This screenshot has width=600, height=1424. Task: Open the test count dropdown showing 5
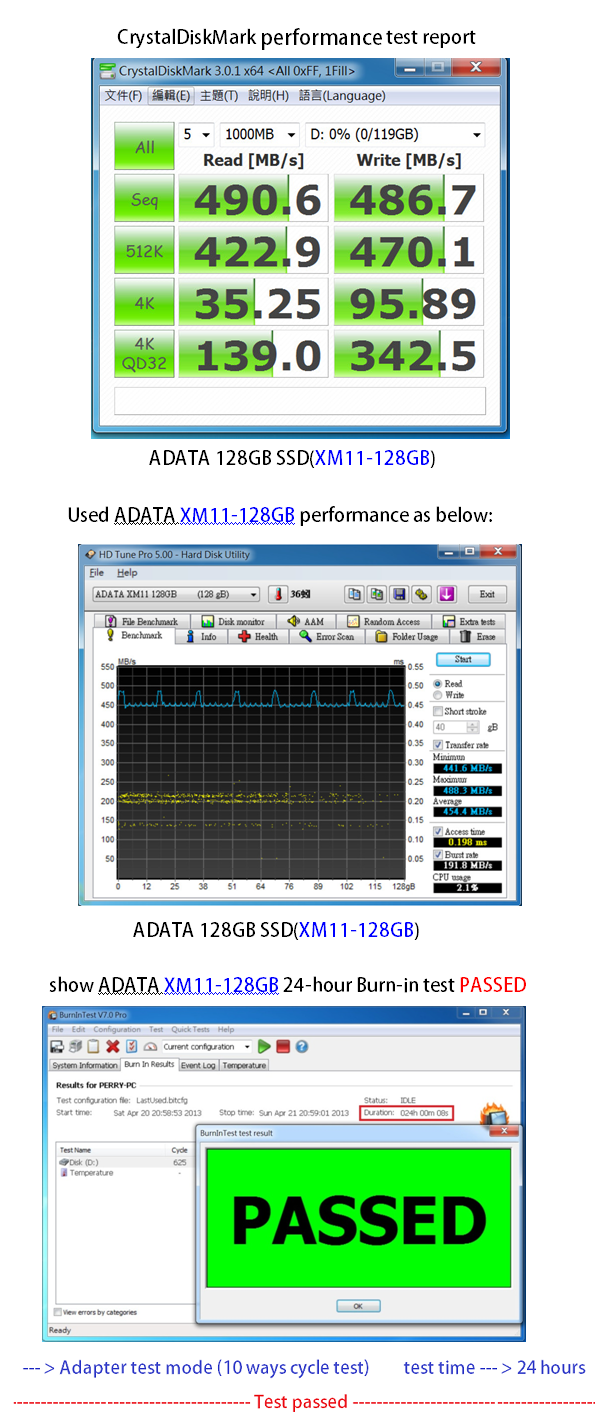click(197, 134)
